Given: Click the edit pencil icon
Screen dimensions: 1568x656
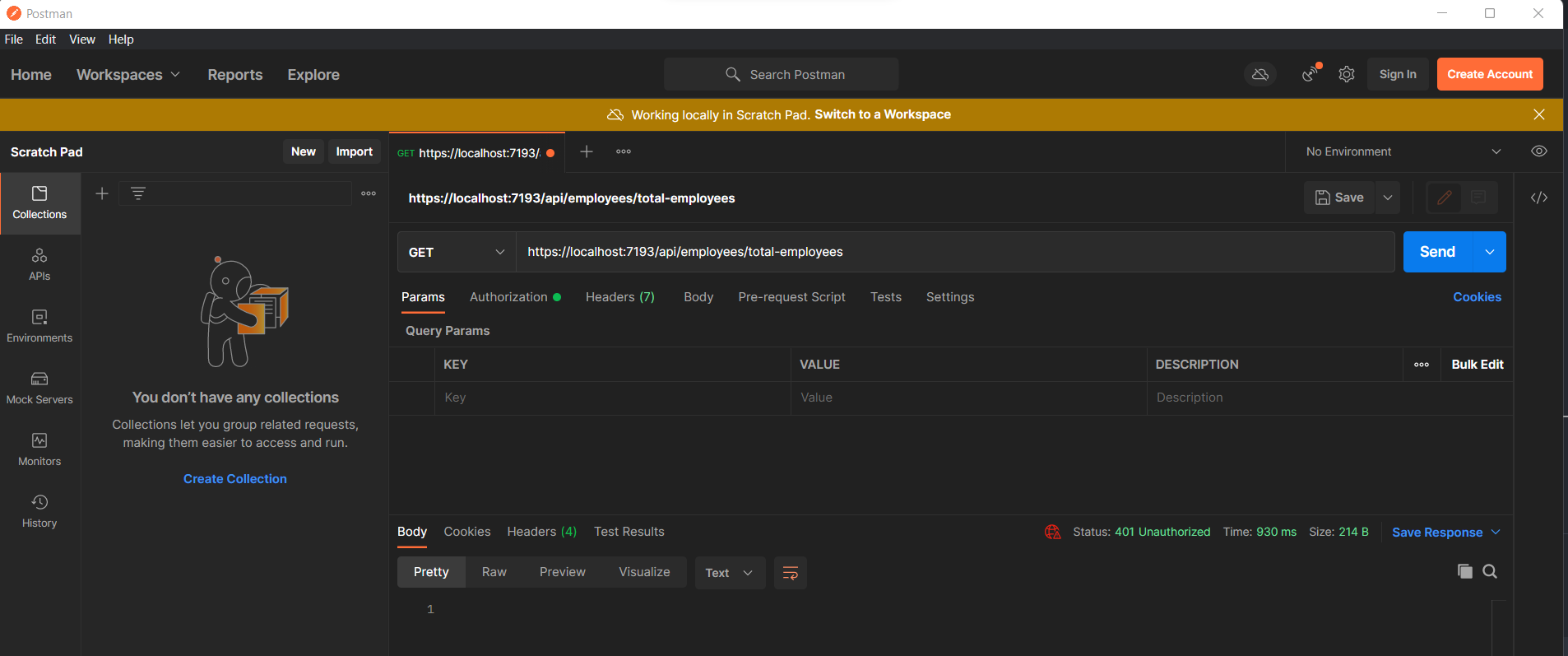Looking at the screenshot, I should 1444,198.
